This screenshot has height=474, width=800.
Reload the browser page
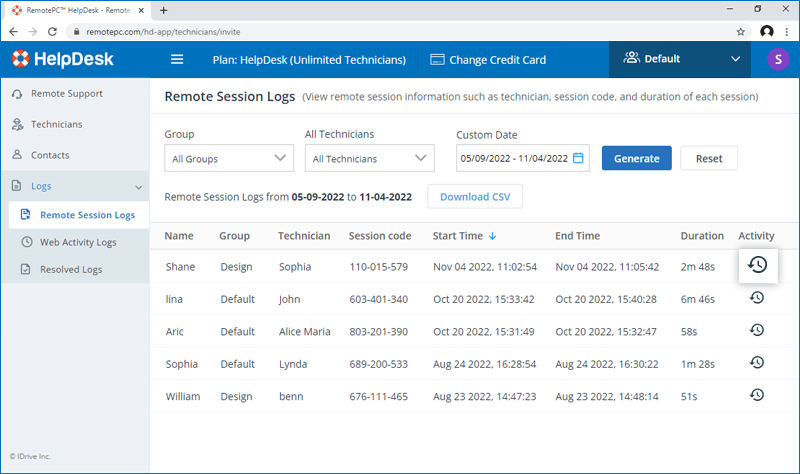pos(52,32)
